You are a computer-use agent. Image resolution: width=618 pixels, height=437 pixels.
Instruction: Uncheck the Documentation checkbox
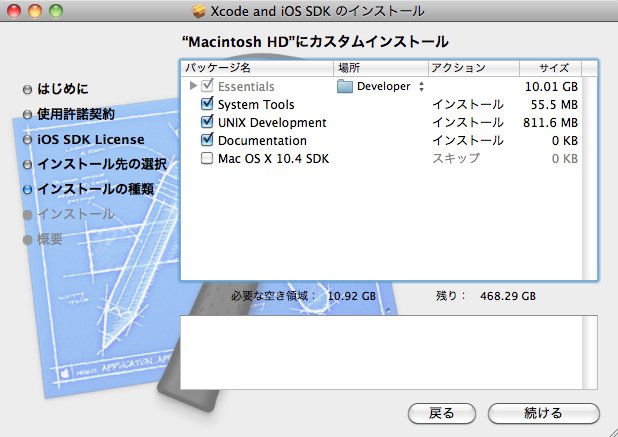click(207, 140)
